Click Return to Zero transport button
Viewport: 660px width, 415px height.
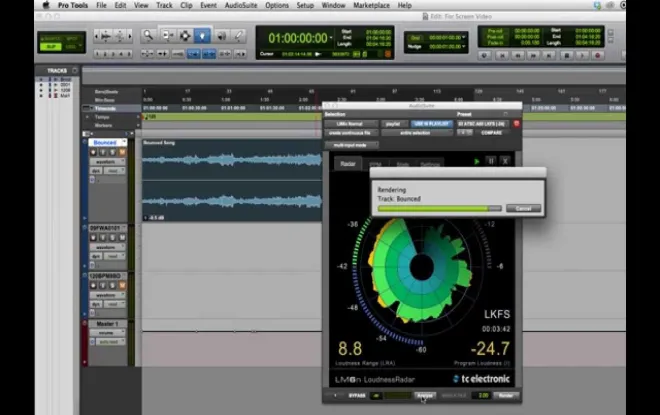pos(502,55)
